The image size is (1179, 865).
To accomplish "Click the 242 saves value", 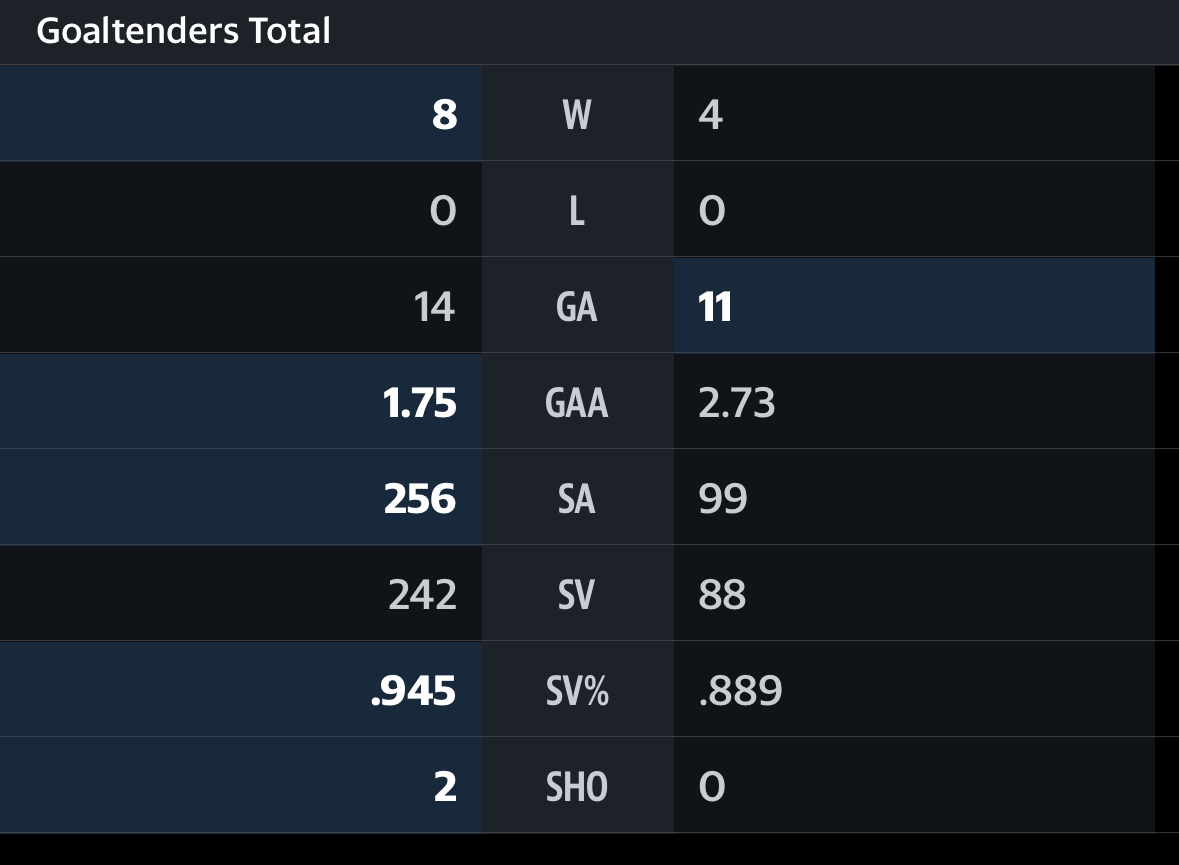I will 422,595.
